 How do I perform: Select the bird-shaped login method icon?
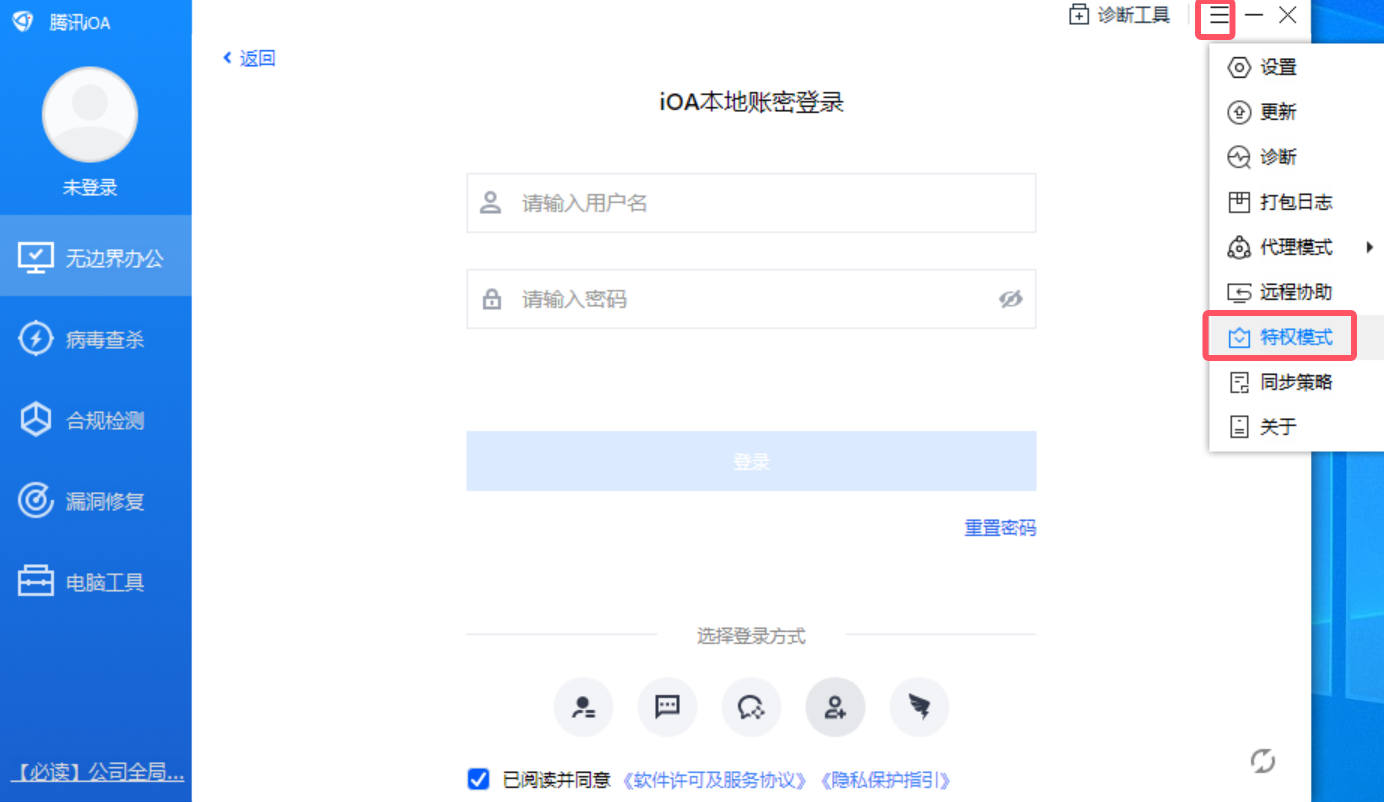(x=919, y=707)
